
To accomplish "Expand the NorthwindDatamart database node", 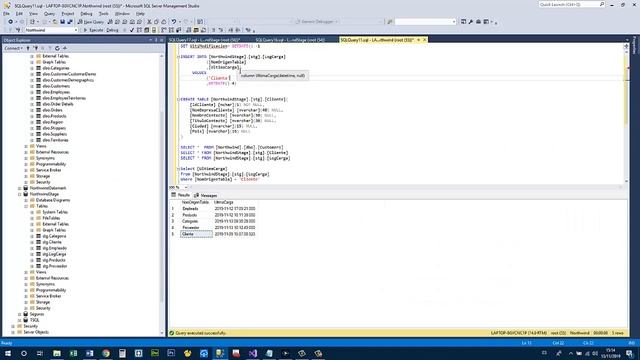I will [20, 188].
